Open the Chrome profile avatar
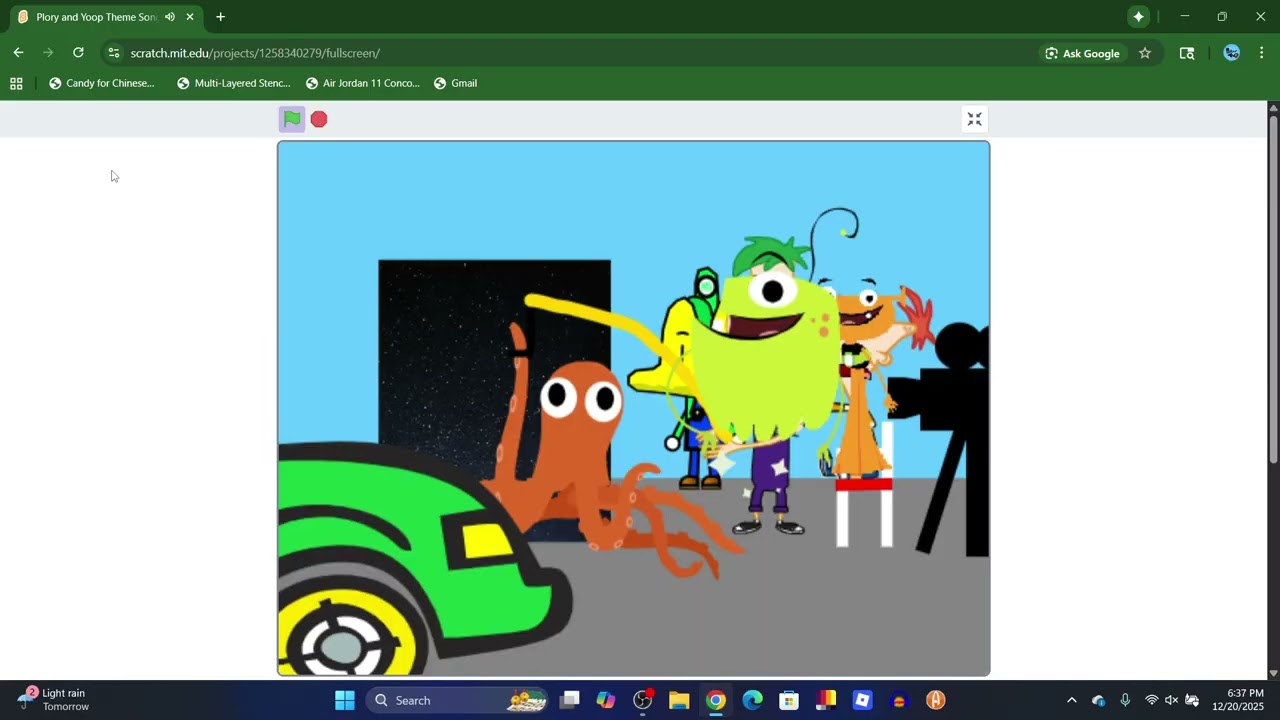This screenshot has height=720, width=1280. pyautogui.click(x=1232, y=53)
